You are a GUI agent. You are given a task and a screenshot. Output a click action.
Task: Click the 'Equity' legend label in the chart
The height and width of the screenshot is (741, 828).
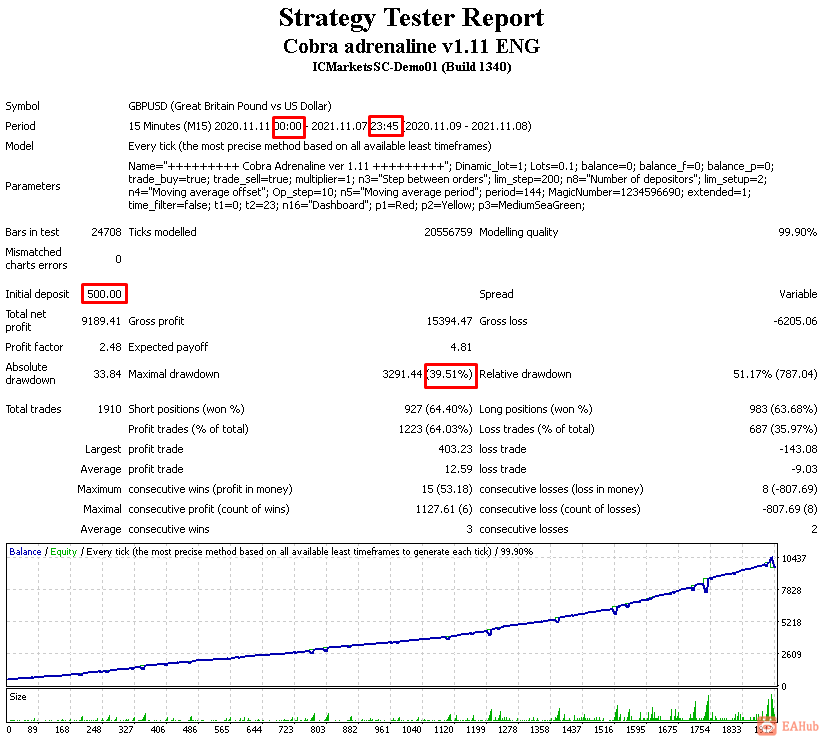click(x=64, y=552)
